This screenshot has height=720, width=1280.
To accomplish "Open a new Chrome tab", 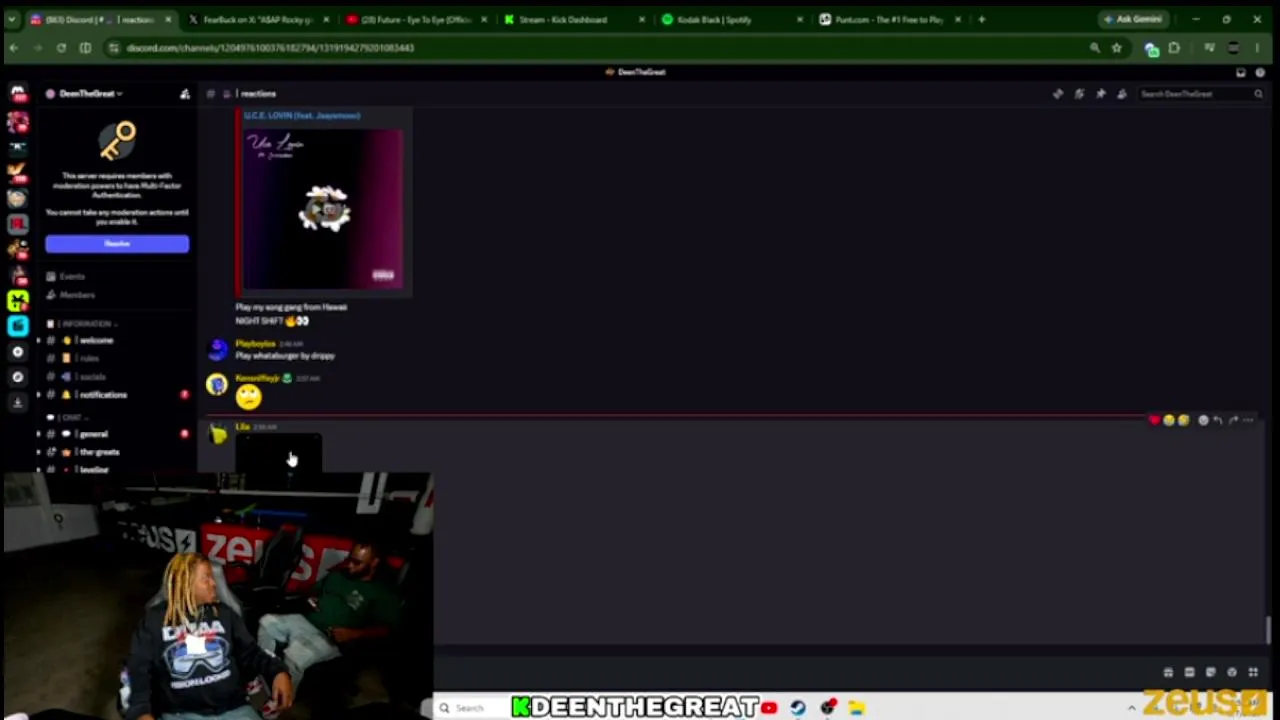I will pyautogui.click(x=982, y=20).
